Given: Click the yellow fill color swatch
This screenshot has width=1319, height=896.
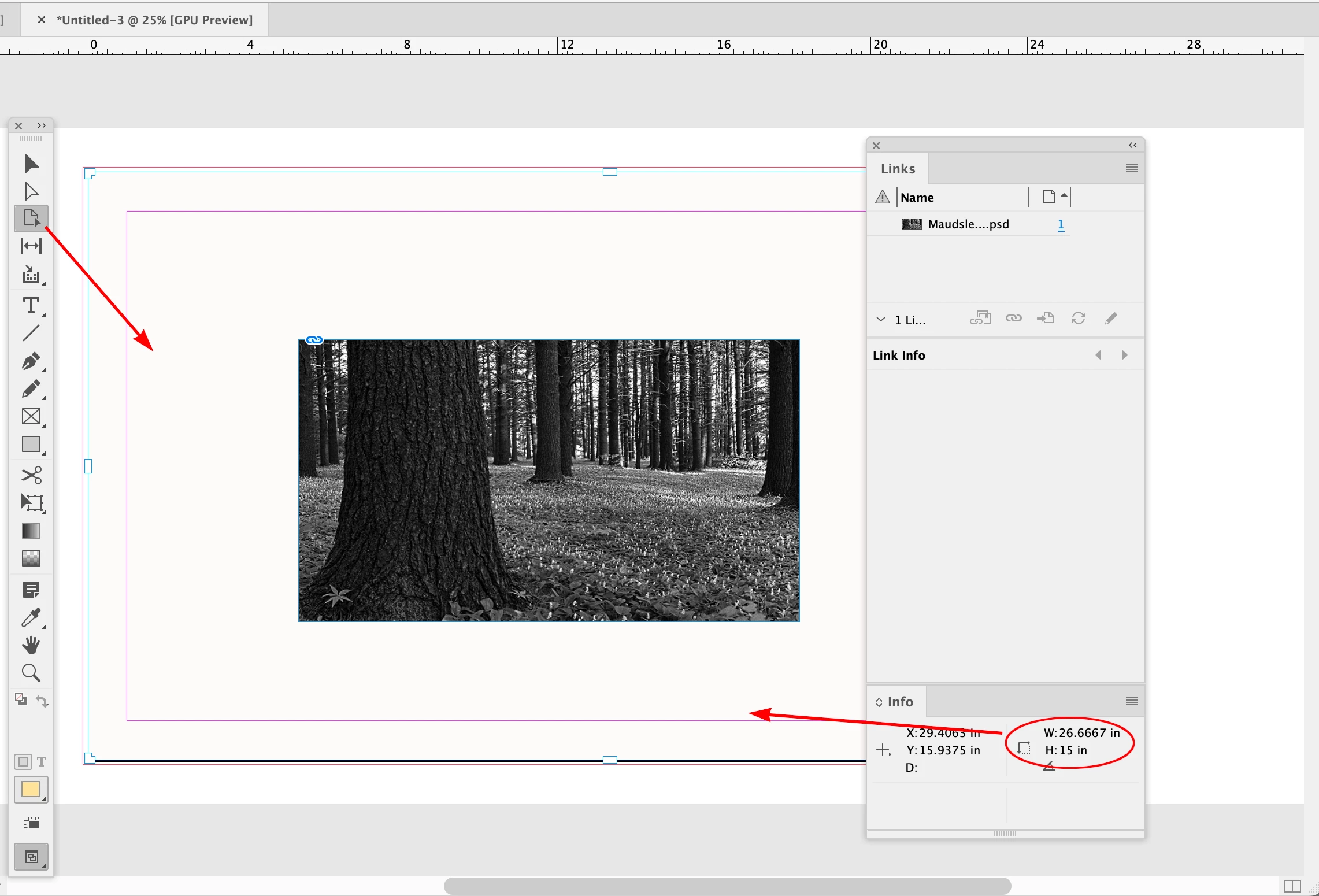Looking at the screenshot, I should [30, 790].
